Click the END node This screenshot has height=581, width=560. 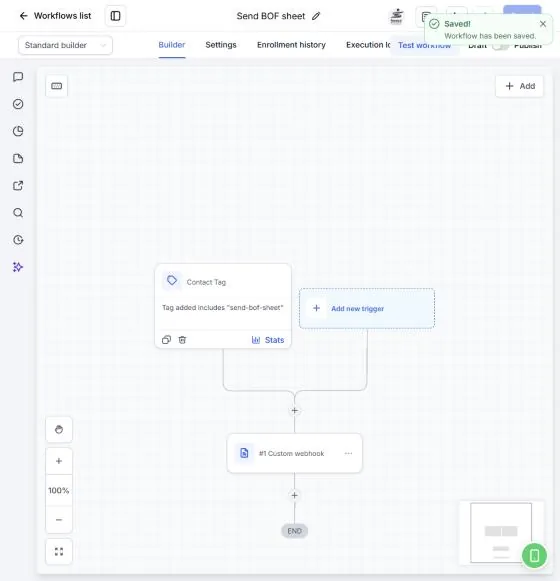pos(295,531)
